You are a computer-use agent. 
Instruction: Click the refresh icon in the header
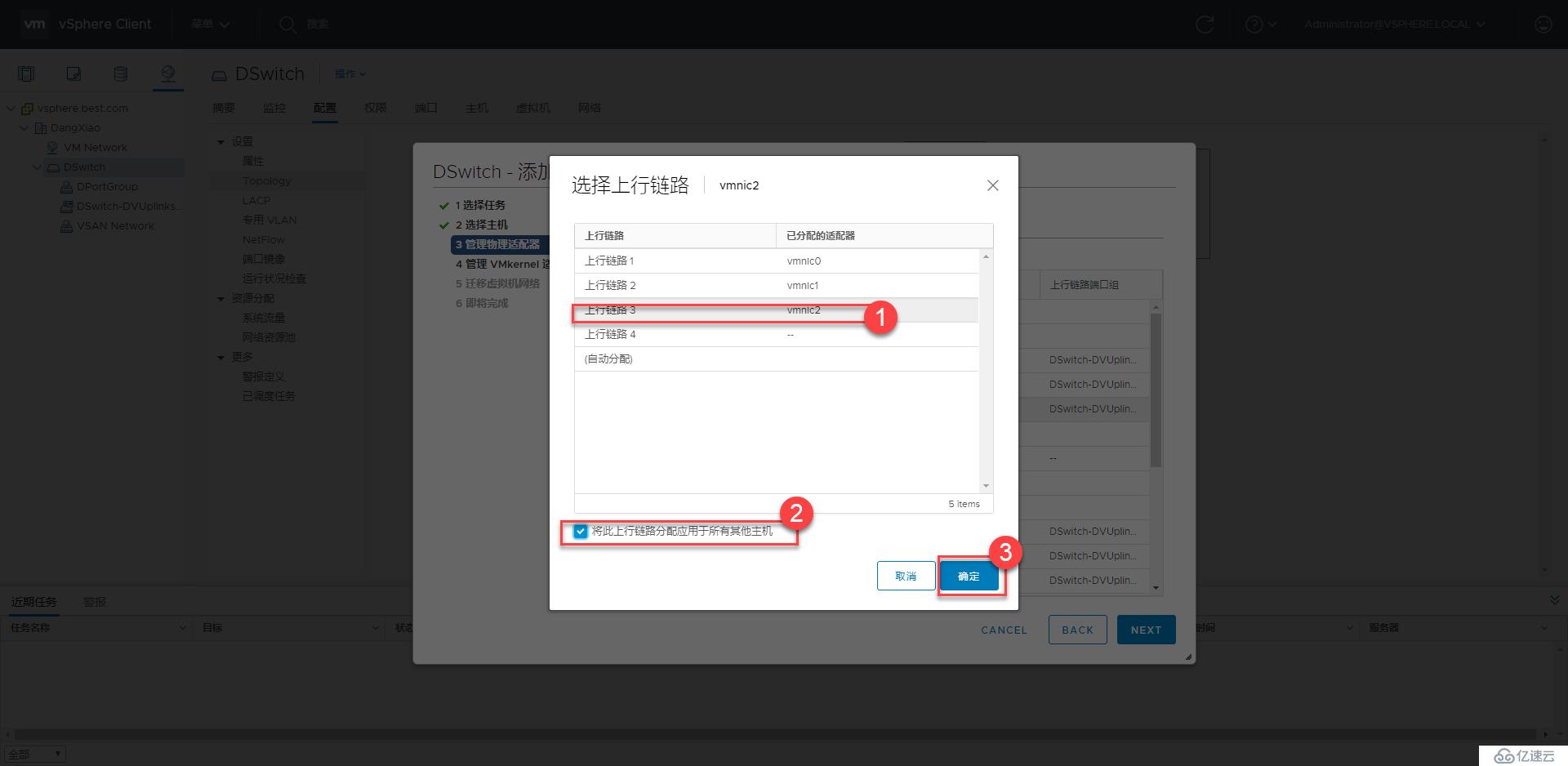click(x=1205, y=24)
